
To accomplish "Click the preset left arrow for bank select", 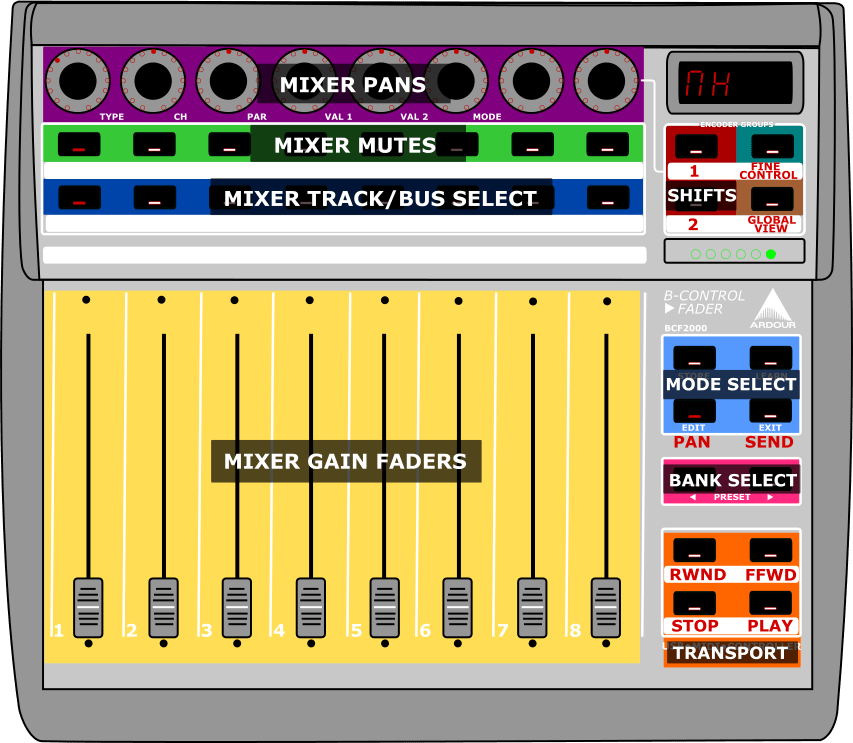I will 693,497.
